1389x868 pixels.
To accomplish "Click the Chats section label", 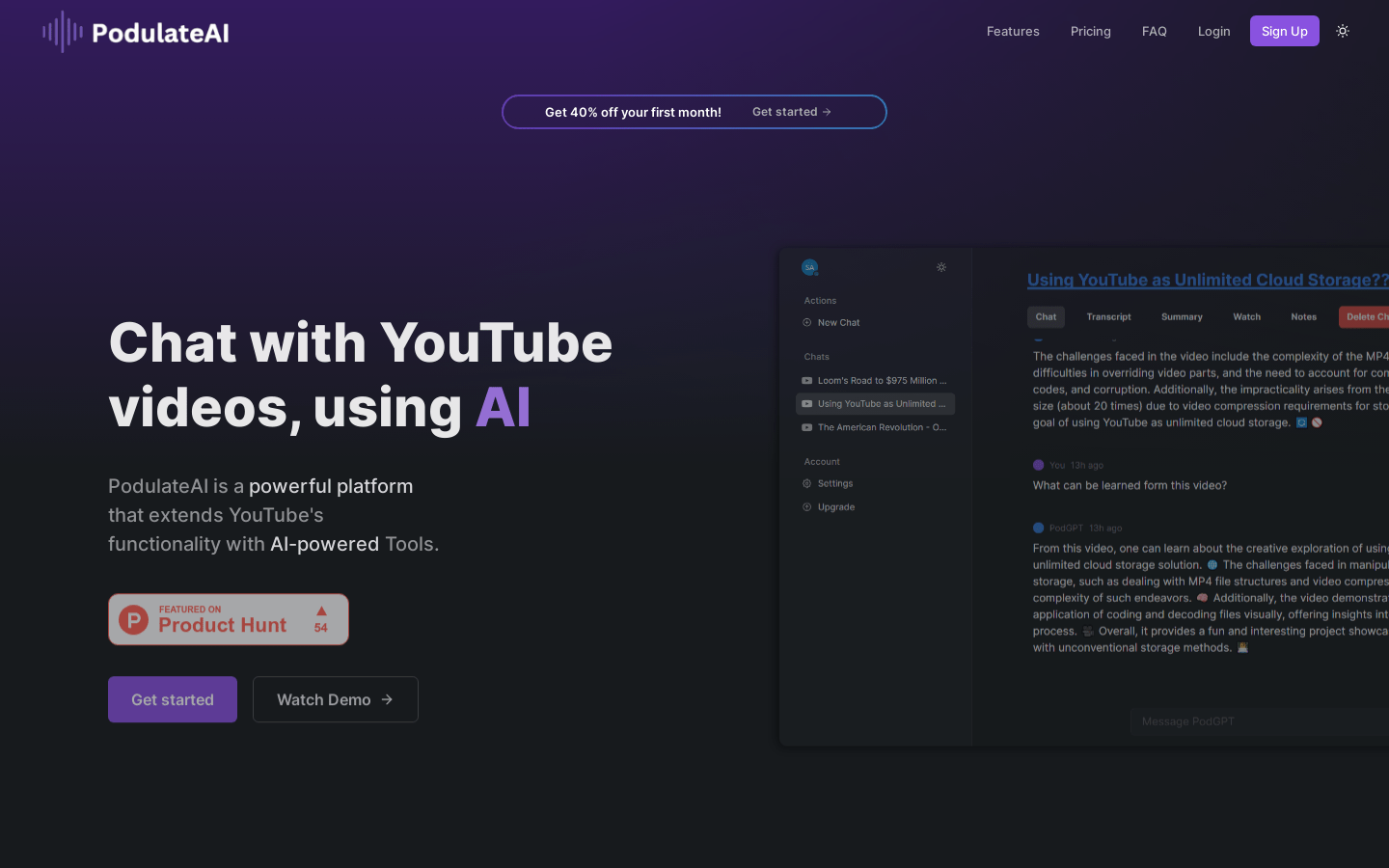I will click(817, 357).
